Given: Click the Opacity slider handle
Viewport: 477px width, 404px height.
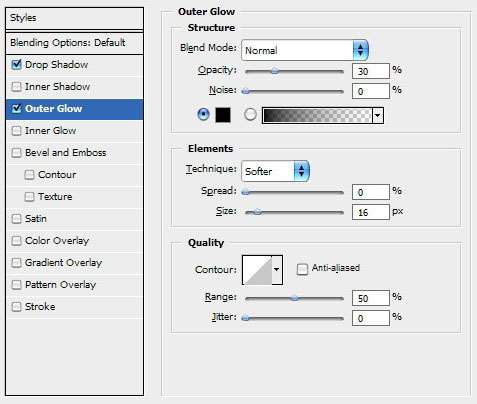Looking at the screenshot, I should 275,71.
